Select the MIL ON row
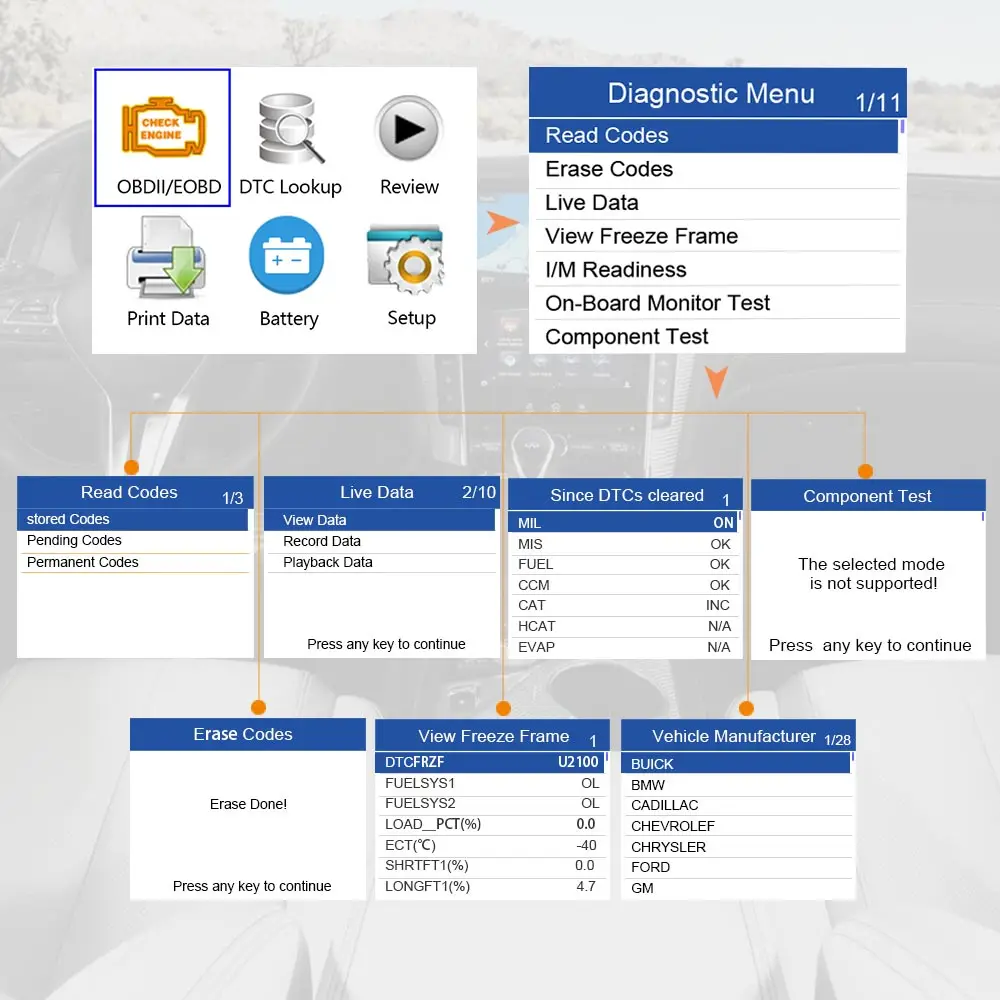The height and width of the screenshot is (1000, 1000). [x=622, y=523]
